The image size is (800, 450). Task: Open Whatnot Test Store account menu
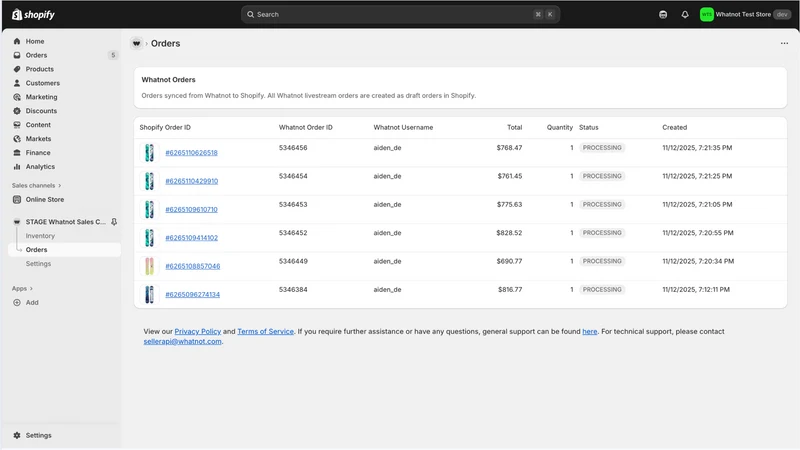tap(745, 14)
